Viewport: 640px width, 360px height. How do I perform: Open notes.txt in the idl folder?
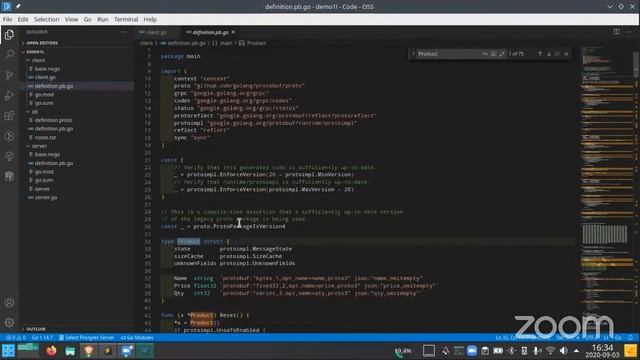pos(45,138)
